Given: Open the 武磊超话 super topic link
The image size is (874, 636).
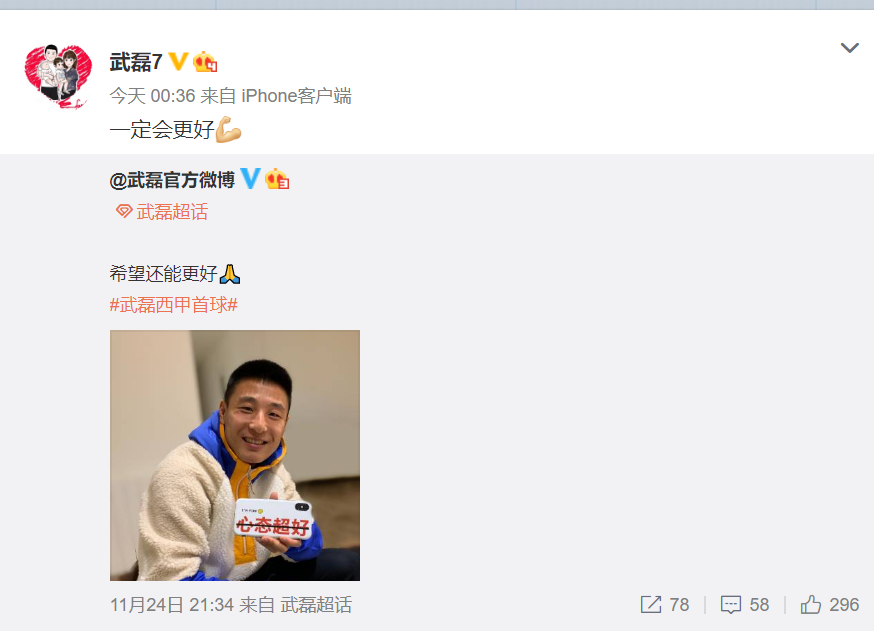Looking at the screenshot, I should [x=172, y=212].
